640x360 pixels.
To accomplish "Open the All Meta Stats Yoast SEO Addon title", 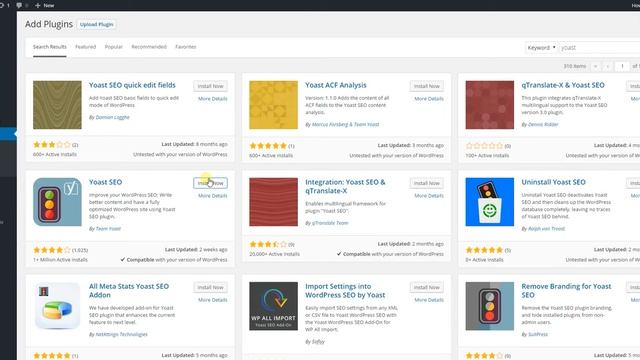I will [x=129, y=291].
